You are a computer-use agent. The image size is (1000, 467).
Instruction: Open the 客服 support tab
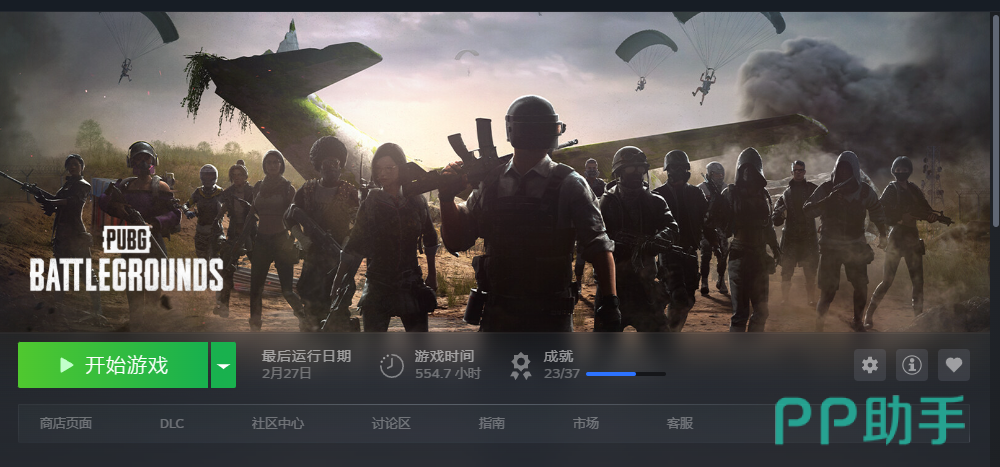(x=680, y=423)
